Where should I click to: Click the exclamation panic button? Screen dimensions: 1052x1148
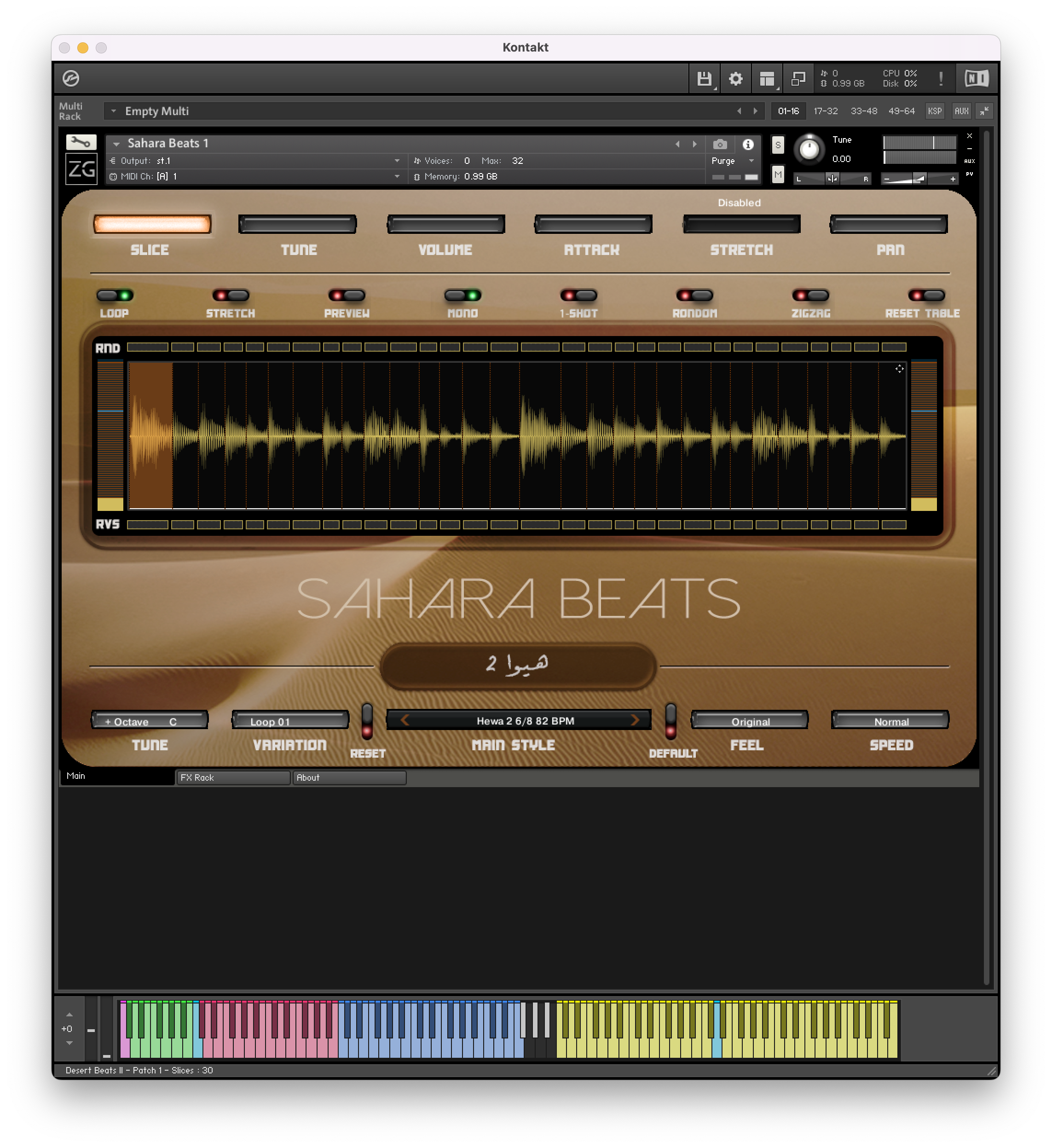[941, 78]
